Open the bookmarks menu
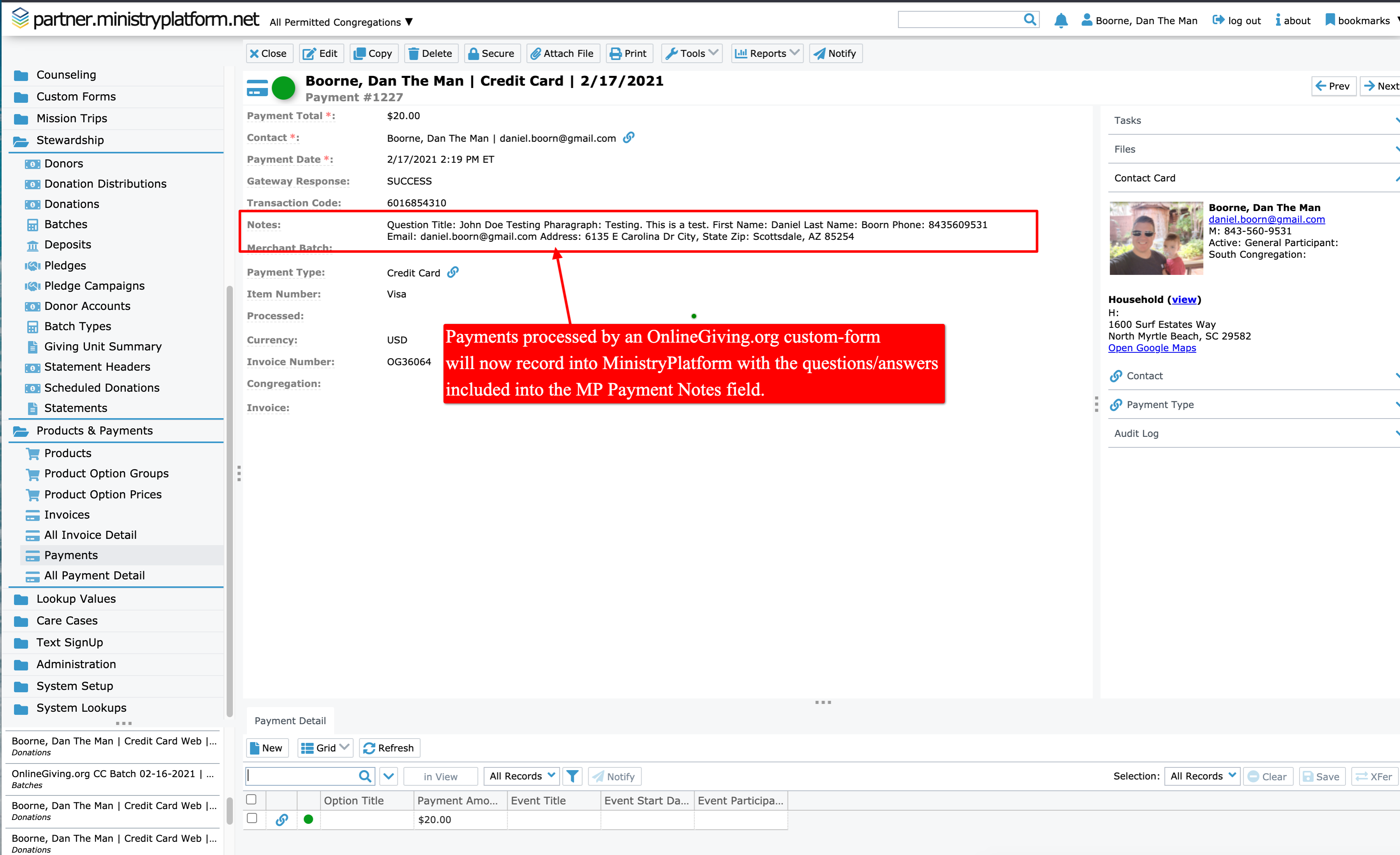 pyautogui.click(x=1362, y=21)
